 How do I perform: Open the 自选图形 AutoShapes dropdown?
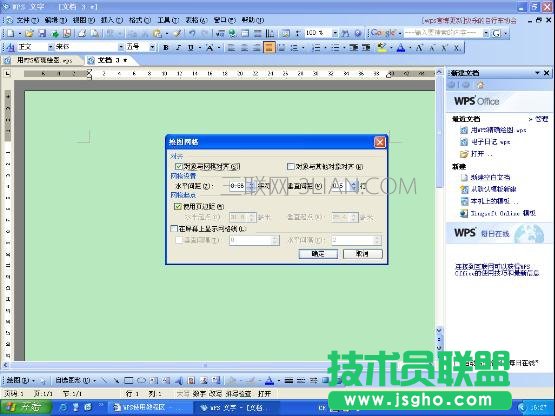[76, 381]
